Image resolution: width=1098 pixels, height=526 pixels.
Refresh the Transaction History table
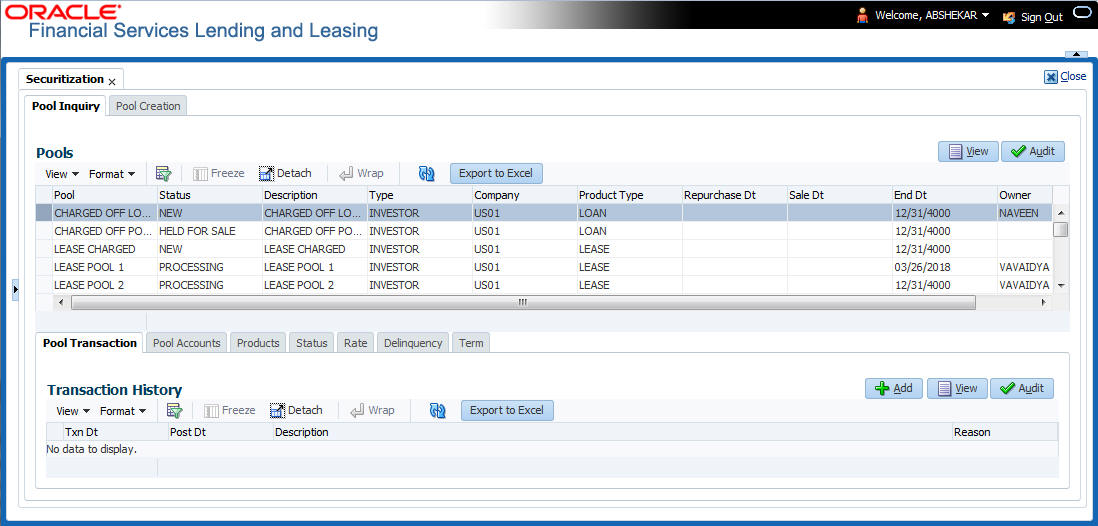438,411
